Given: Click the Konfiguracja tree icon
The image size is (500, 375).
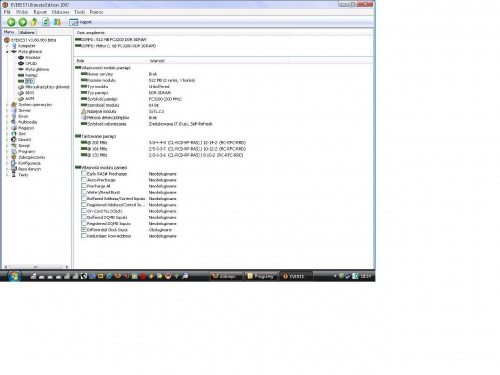Looking at the screenshot, I should 14,163.
